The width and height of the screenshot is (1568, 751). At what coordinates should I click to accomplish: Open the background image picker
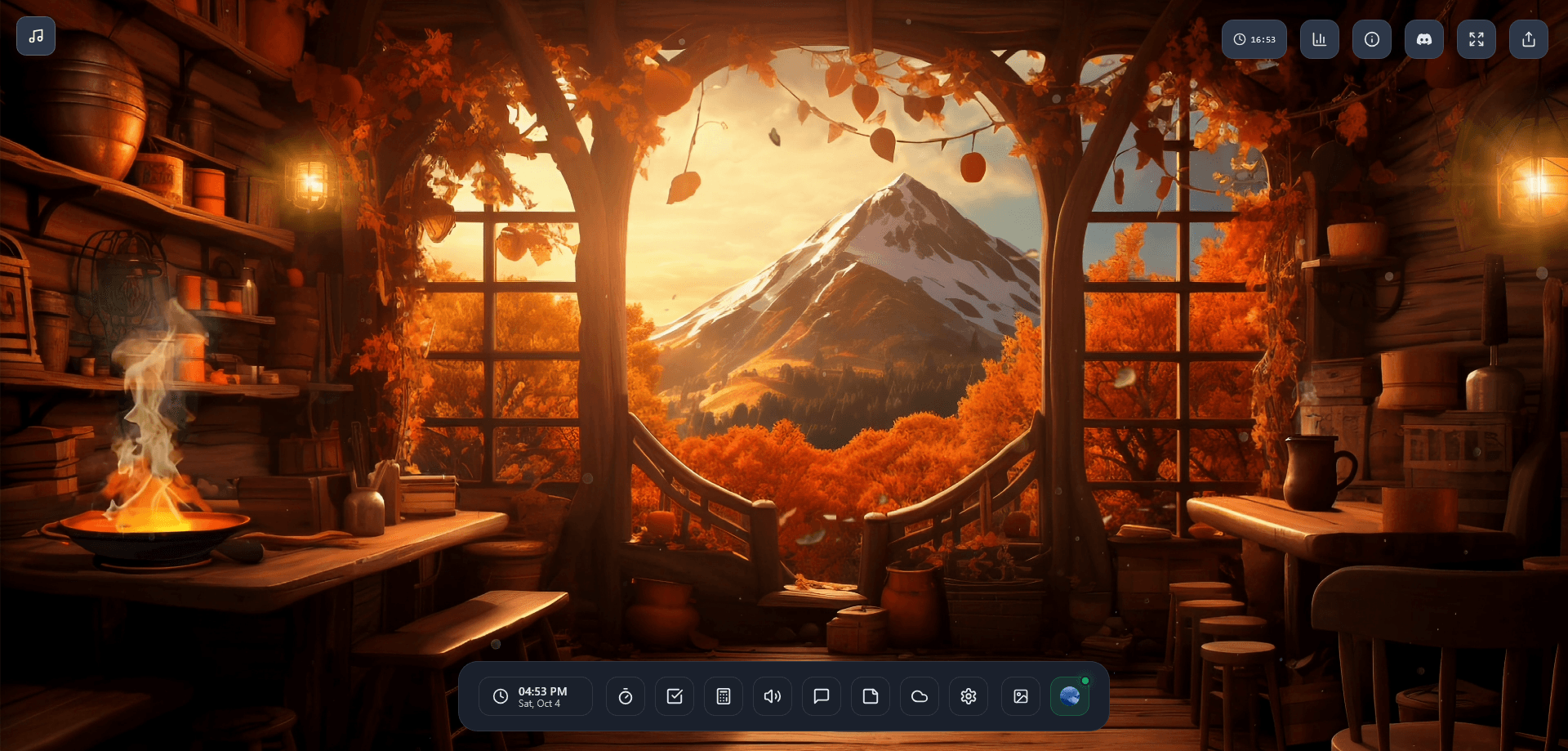(1020, 696)
